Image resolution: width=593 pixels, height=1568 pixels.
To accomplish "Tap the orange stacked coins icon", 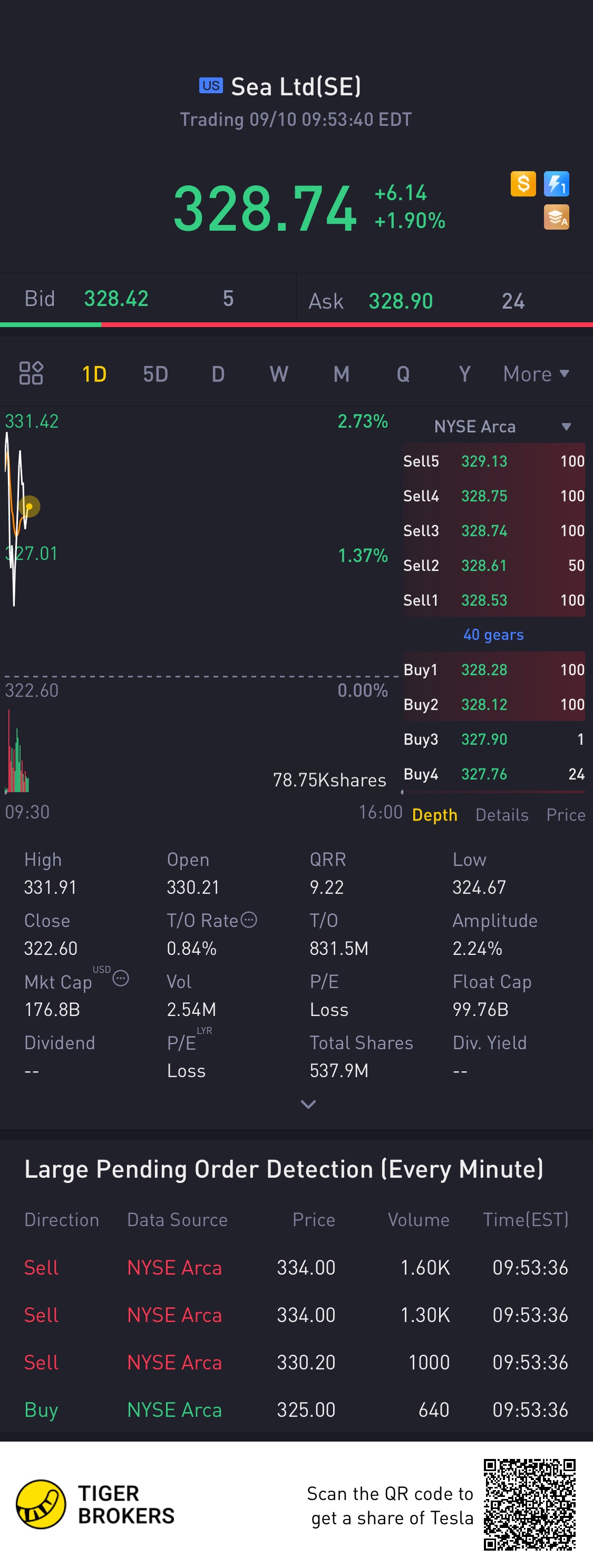I will 556,218.
